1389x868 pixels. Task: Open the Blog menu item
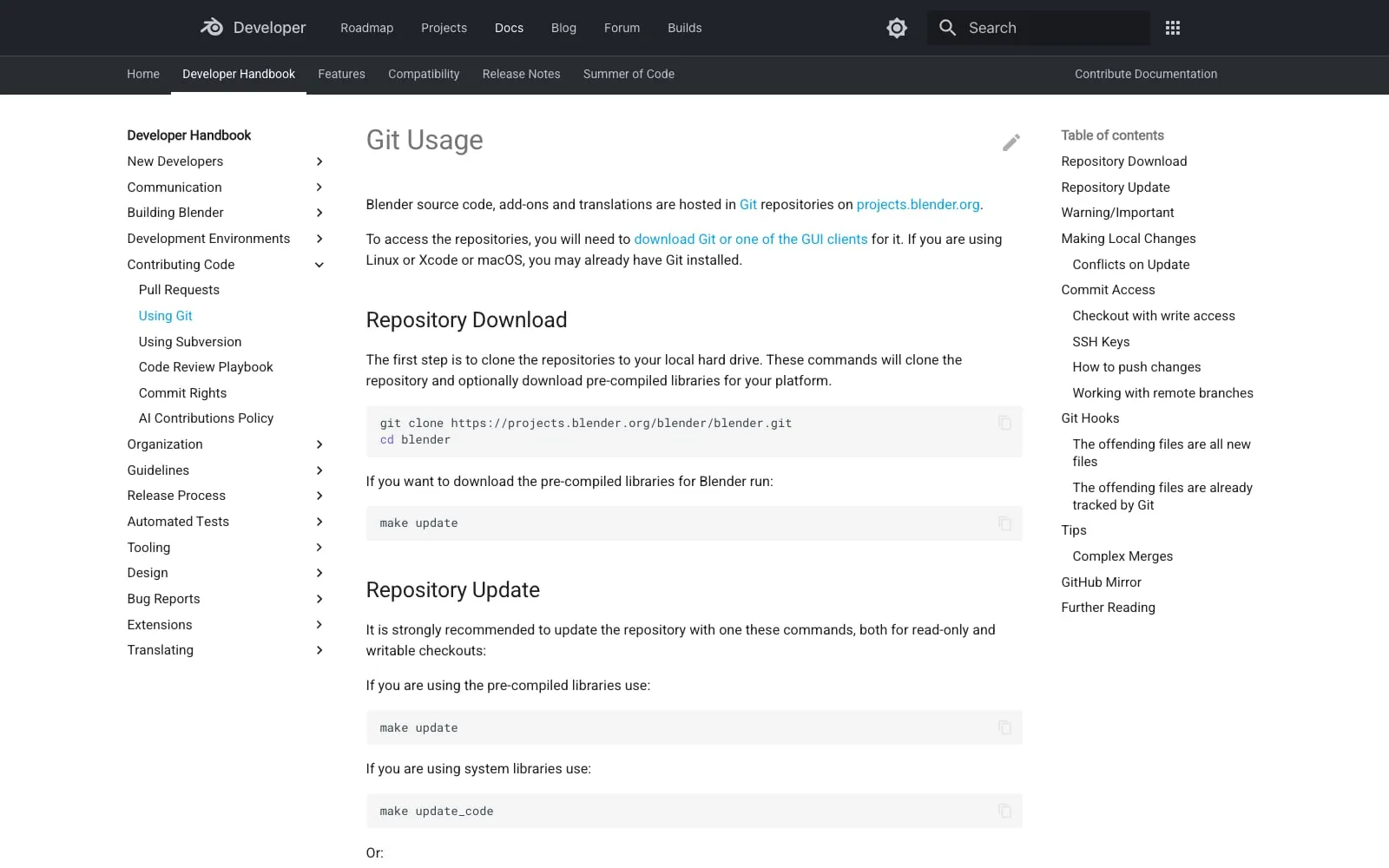563,28
